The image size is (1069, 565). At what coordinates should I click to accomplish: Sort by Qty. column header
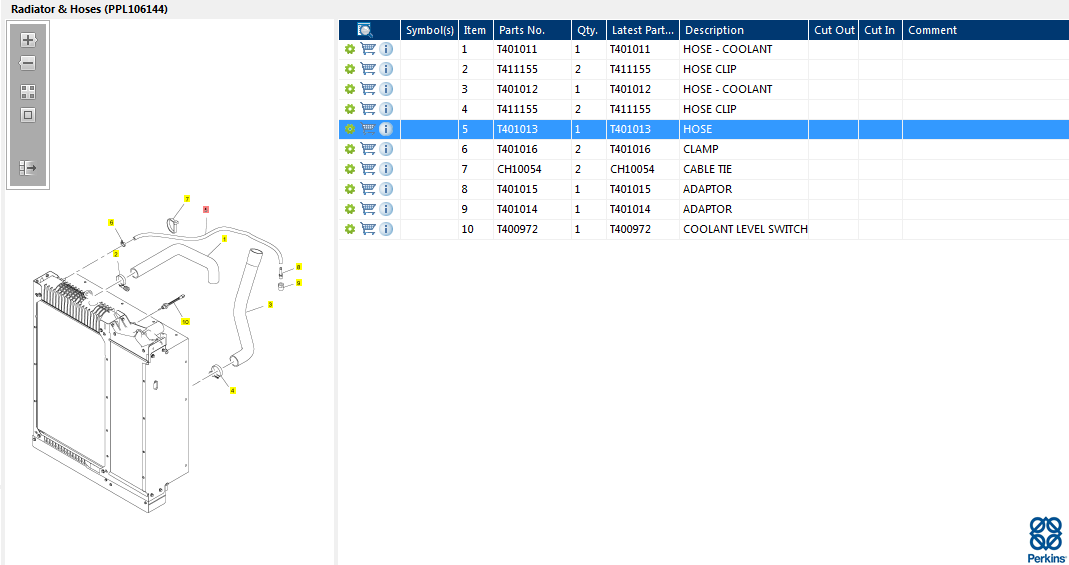coord(588,30)
